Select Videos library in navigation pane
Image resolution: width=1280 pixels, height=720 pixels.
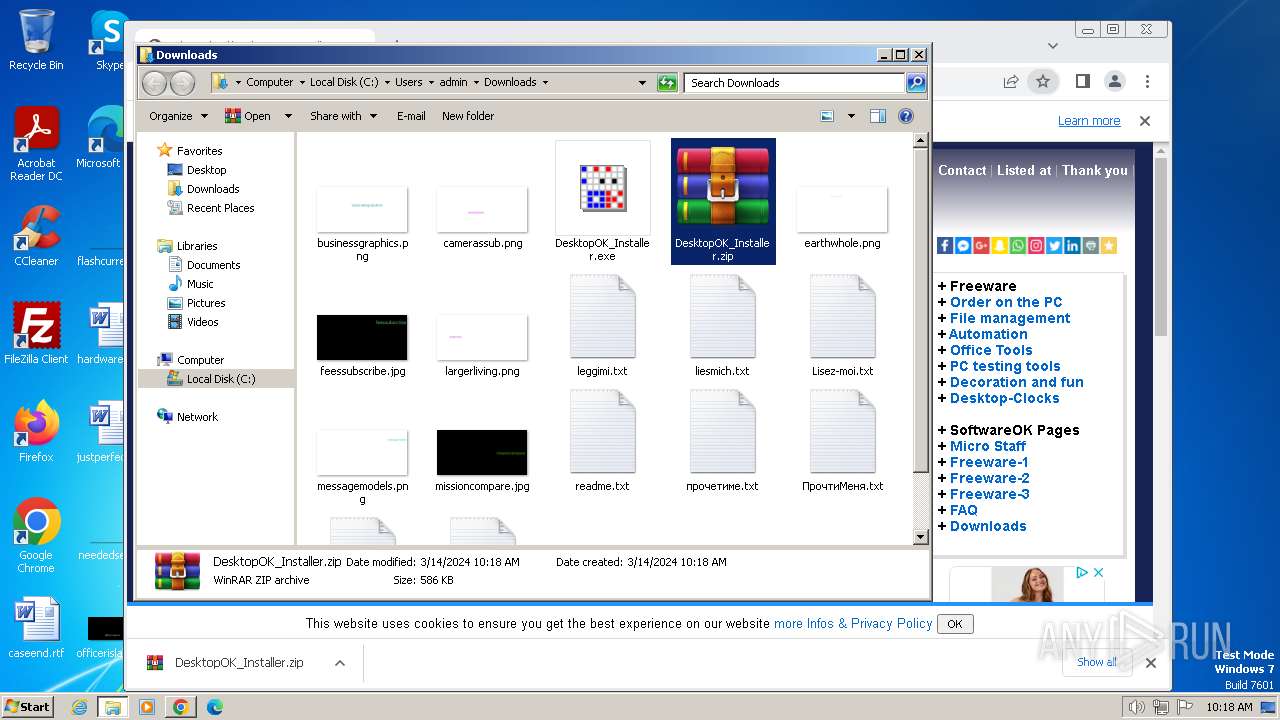click(x=202, y=322)
